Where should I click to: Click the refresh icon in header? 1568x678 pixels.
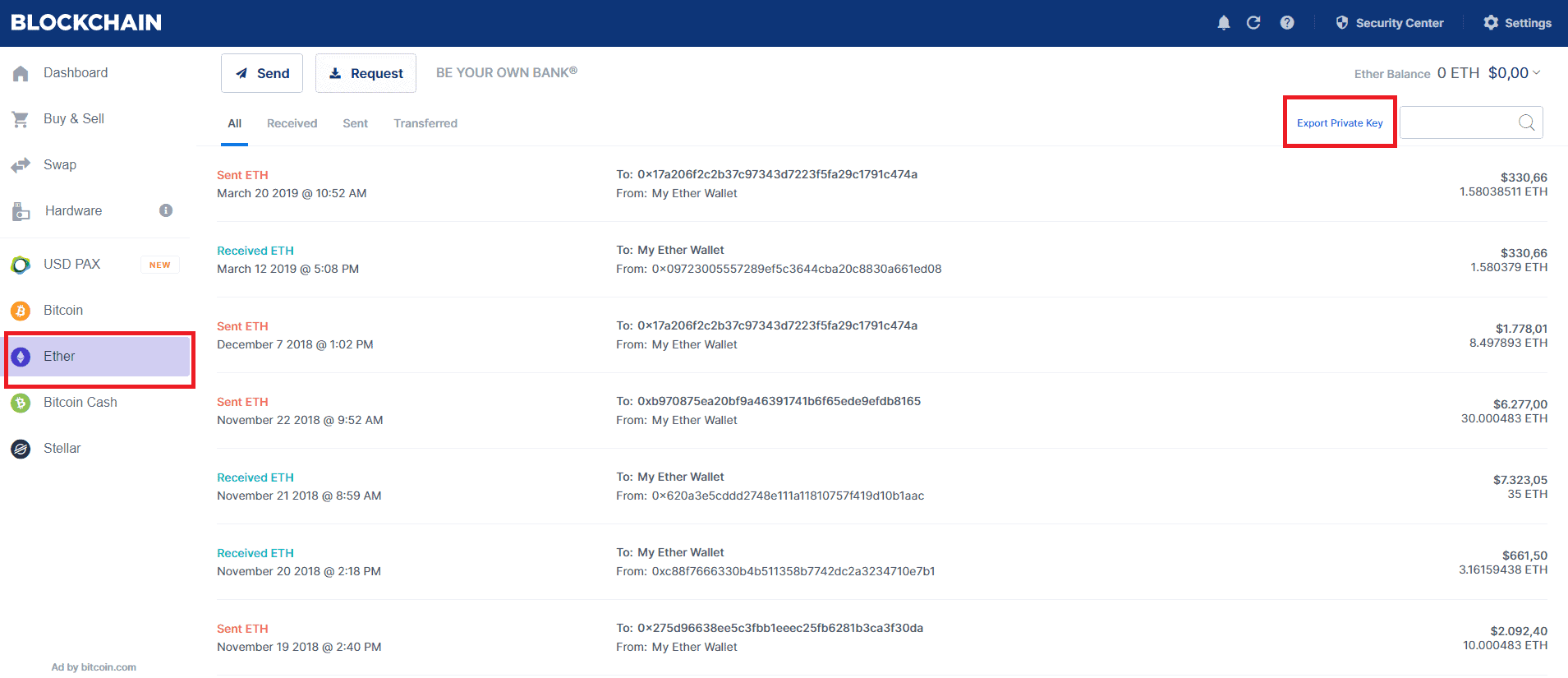tap(1253, 23)
